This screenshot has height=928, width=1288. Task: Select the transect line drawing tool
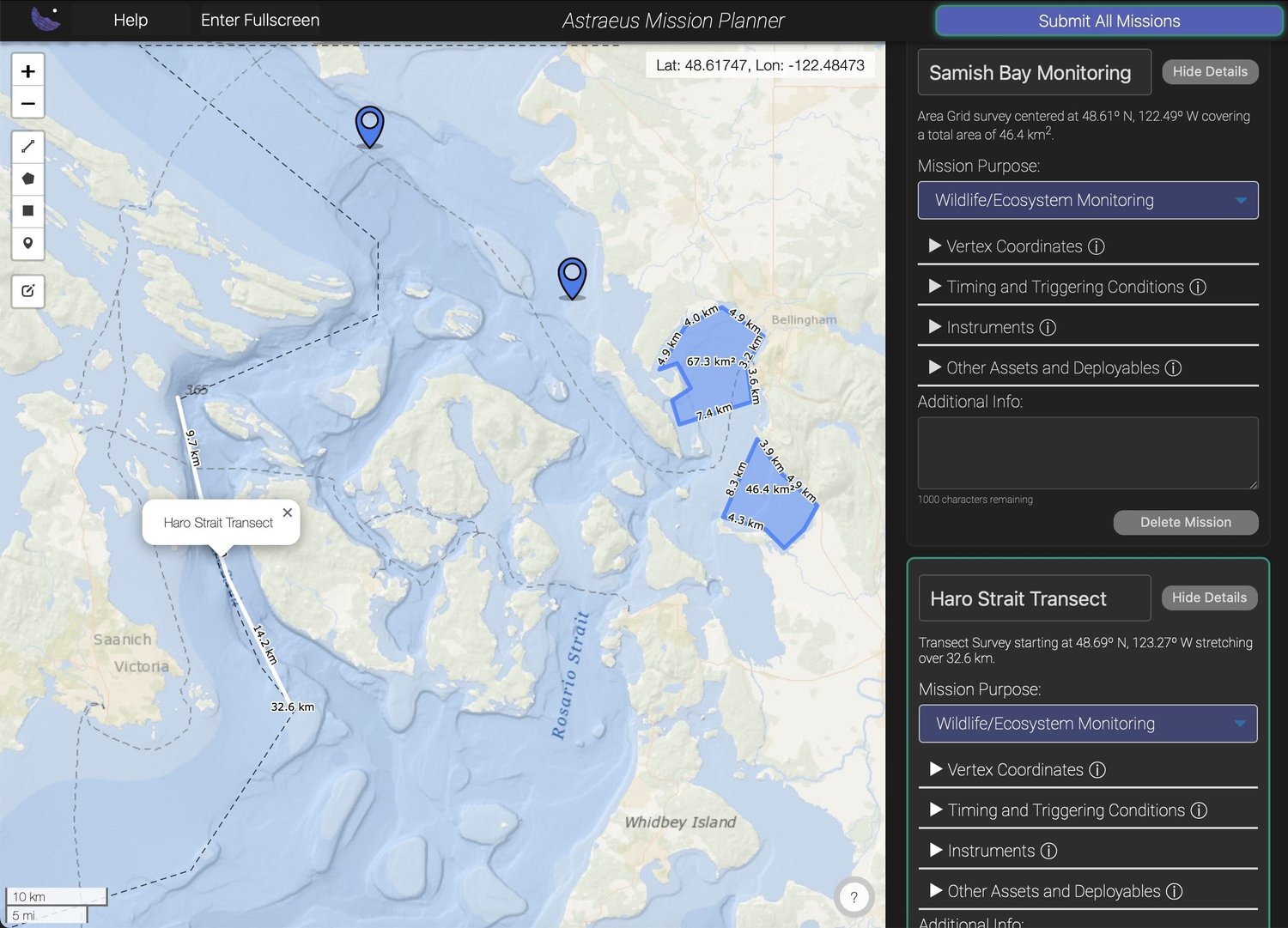coord(27,146)
